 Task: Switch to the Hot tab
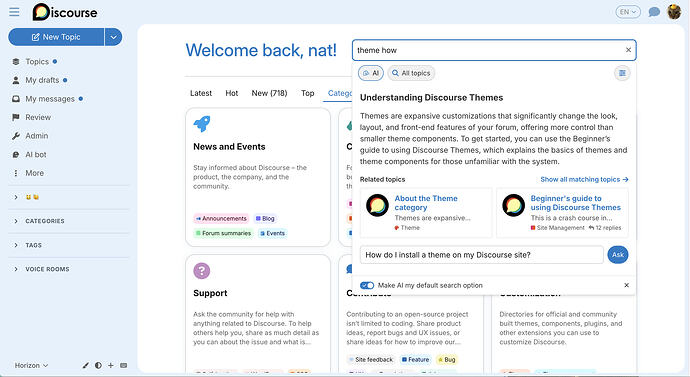tap(231, 93)
